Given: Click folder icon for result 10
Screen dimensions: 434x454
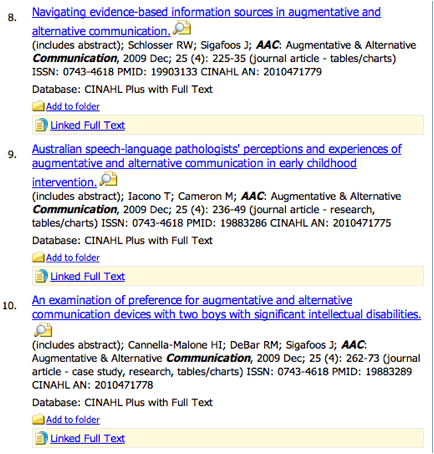Looking at the screenshot, I should coord(38,419).
